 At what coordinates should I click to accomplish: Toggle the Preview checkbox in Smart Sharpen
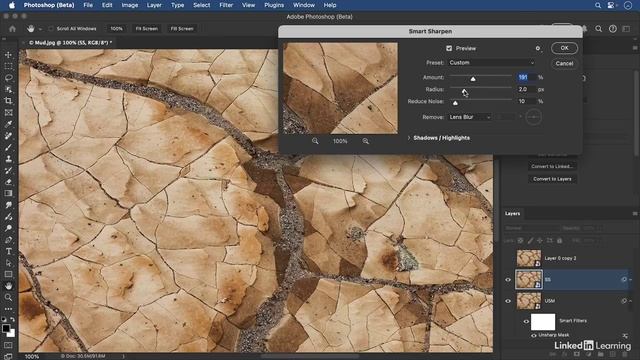pos(449,48)
